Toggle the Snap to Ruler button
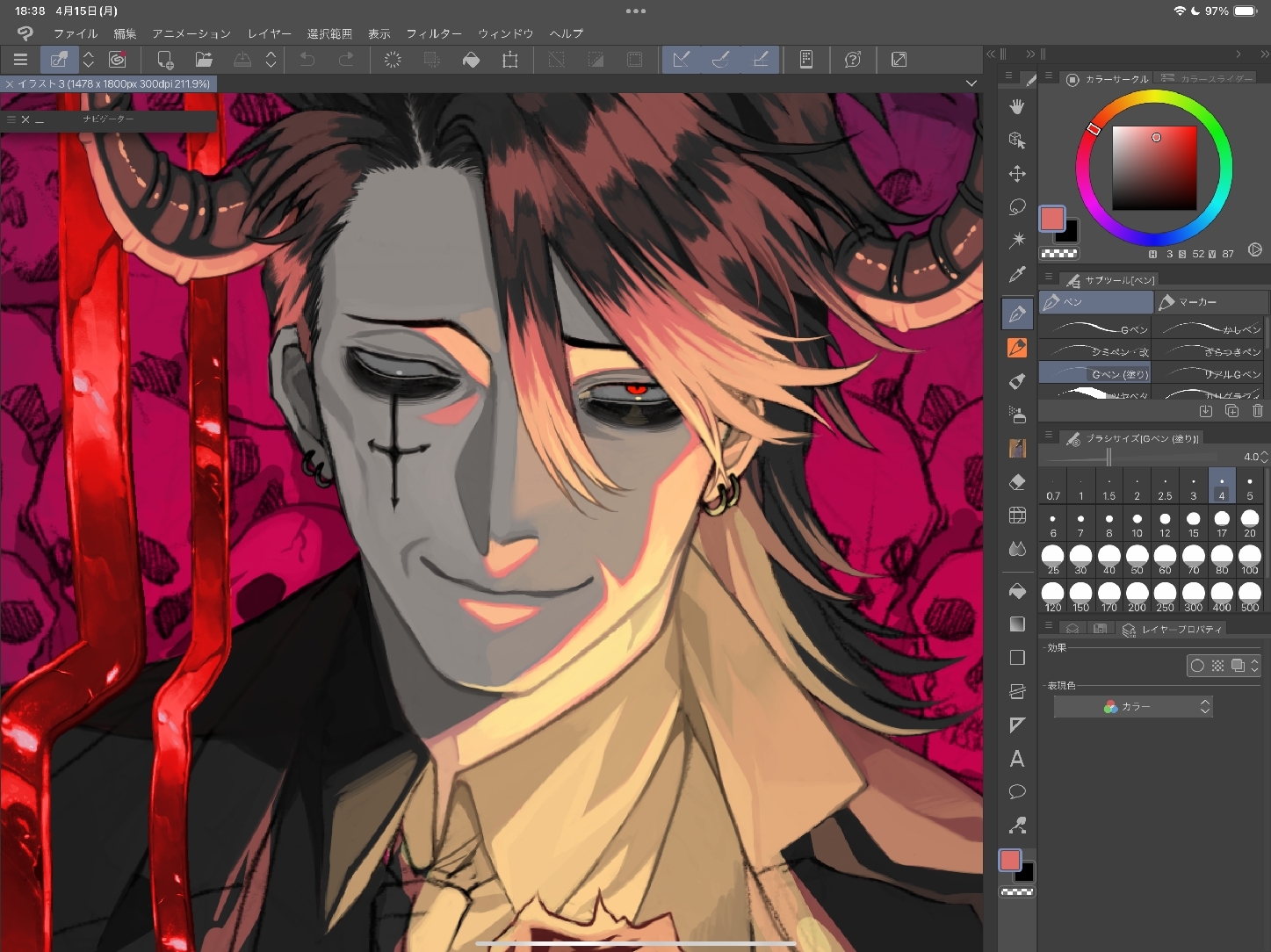The height and width of the screenshot is (952, 1271). pyautogui.click(x=681, y=60)
